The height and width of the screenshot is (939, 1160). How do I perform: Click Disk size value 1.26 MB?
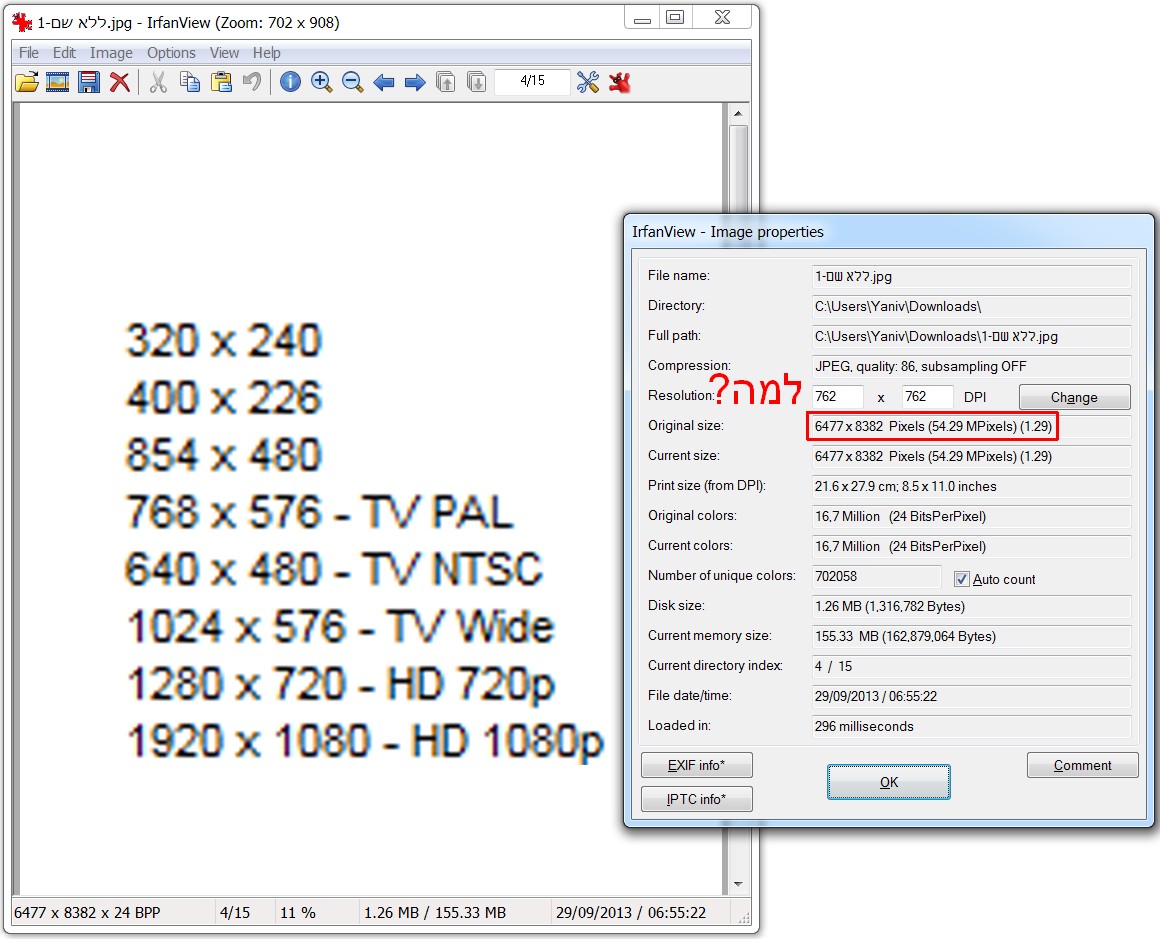point(971,607)
